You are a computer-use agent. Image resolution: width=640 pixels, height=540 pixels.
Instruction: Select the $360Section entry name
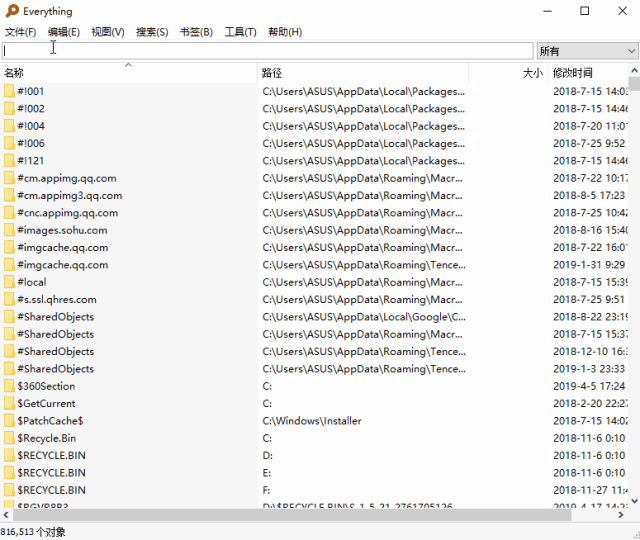[x=46, y=386]
